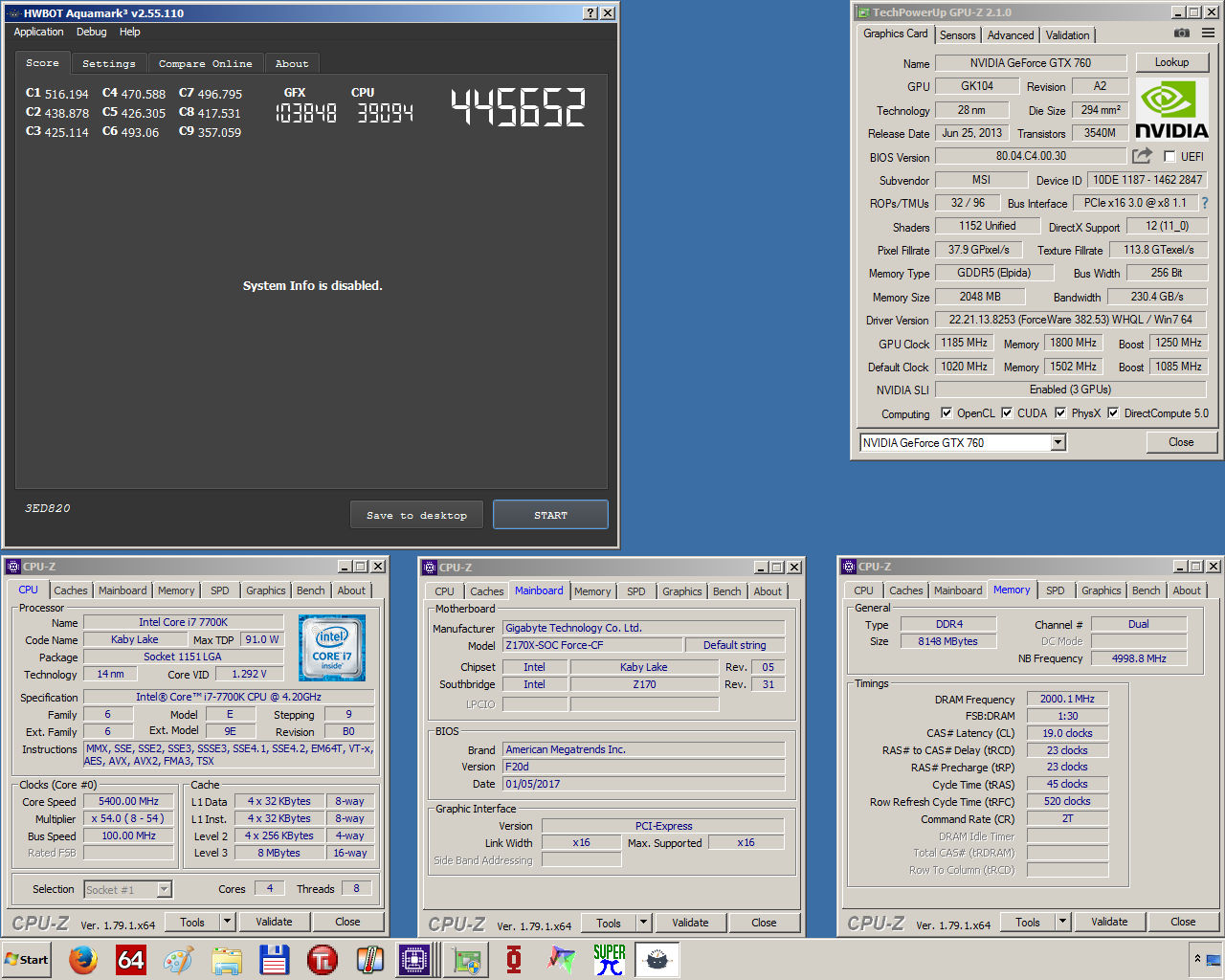Click the Driver Version field in GPU-Z

coord(1070,320)
